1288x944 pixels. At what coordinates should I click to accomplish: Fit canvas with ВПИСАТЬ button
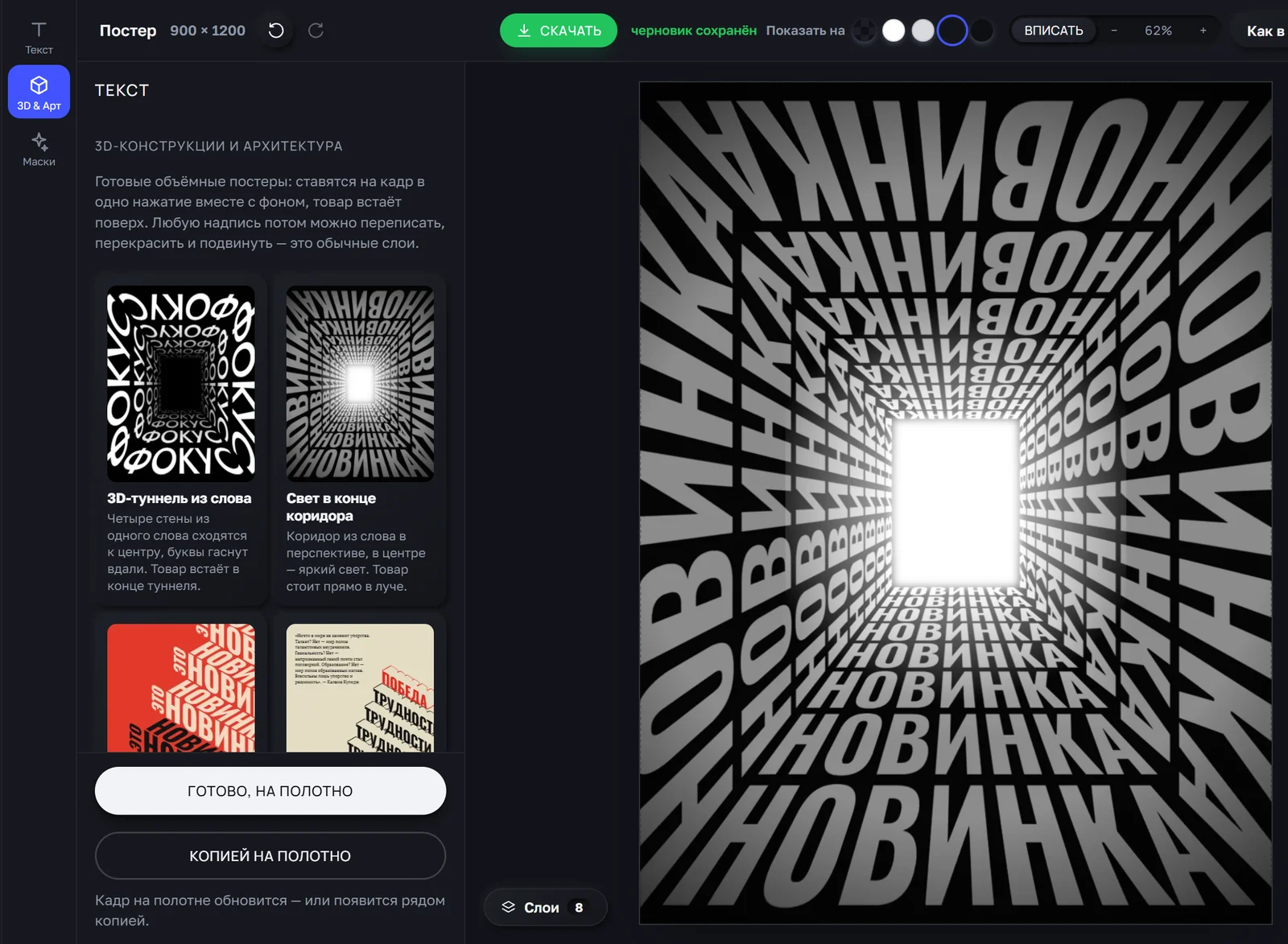coord(1054,31)
